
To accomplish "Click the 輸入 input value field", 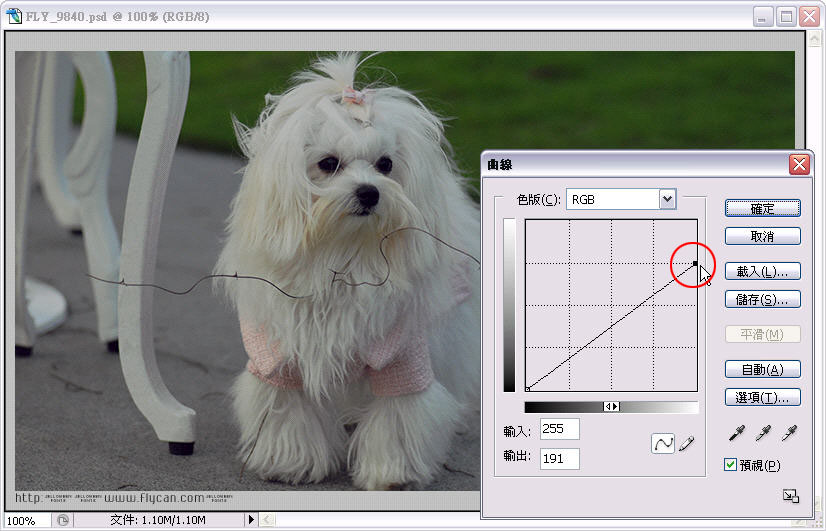I will (559, 429).
